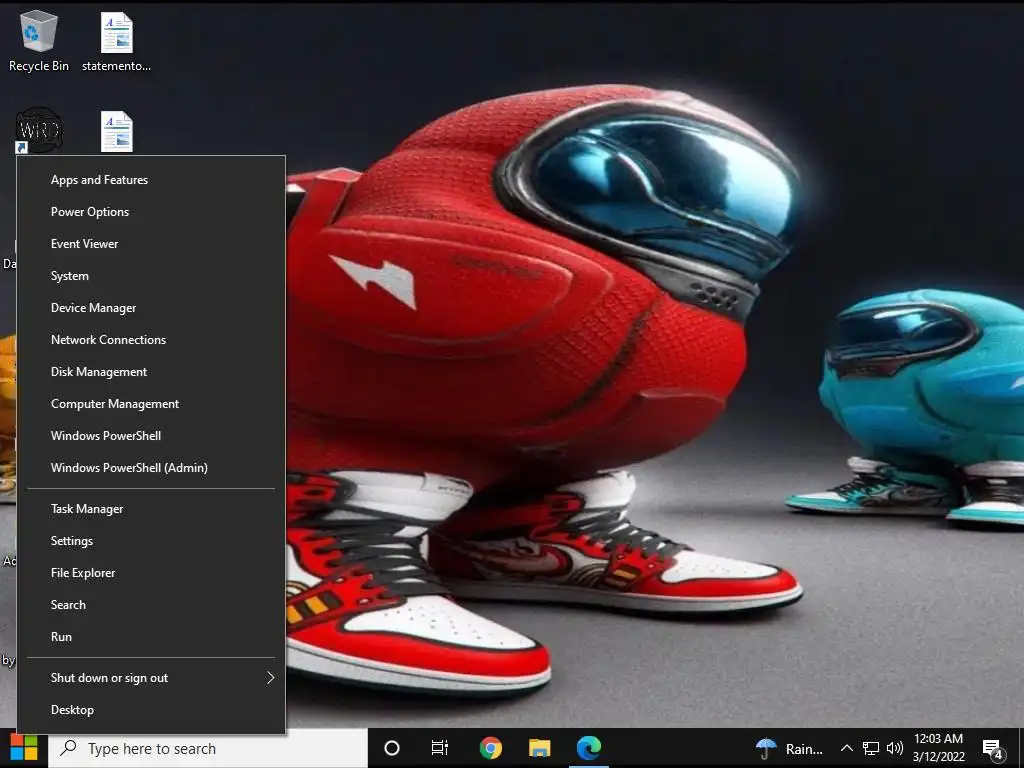Open Task View on taskbar

(440, 748)
